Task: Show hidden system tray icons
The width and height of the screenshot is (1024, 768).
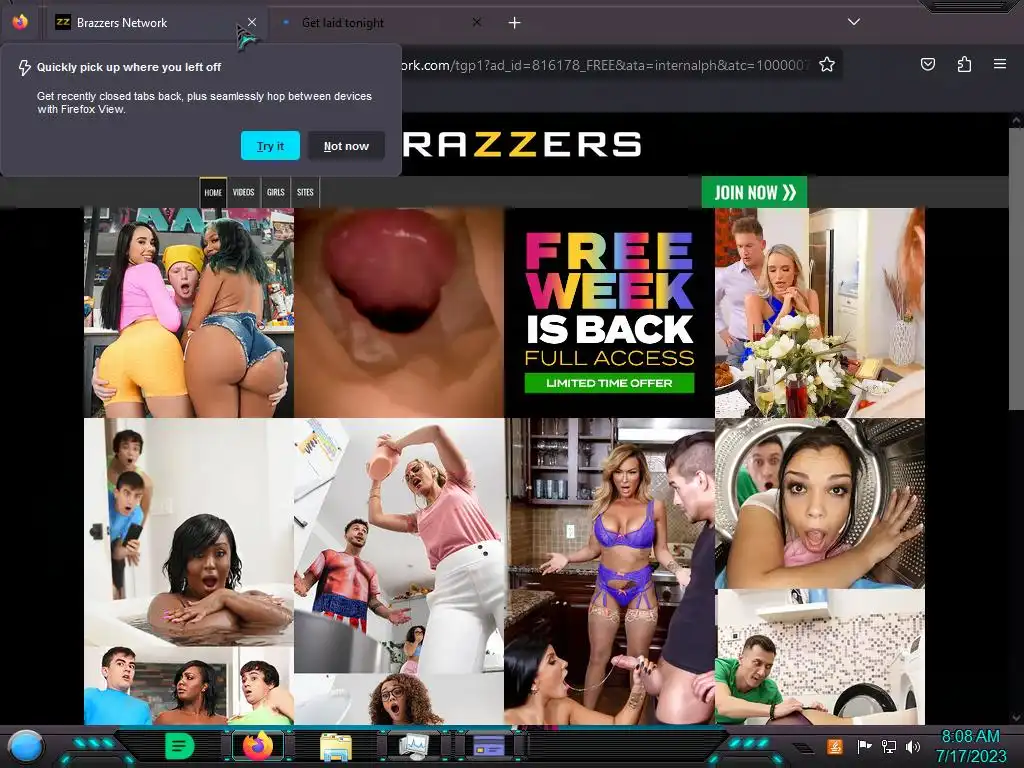Action: (x=803, y=748)
